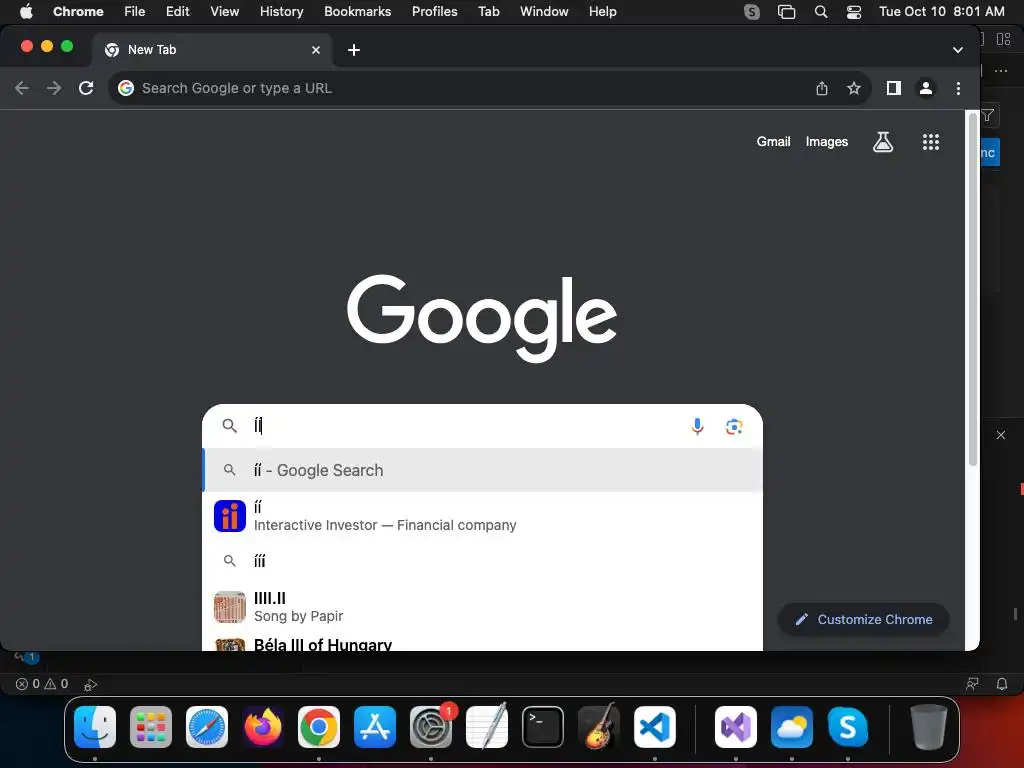Open System Settings from the Dock
The height and width of the screenshot is (768, 1024).
tap(431, 727)
